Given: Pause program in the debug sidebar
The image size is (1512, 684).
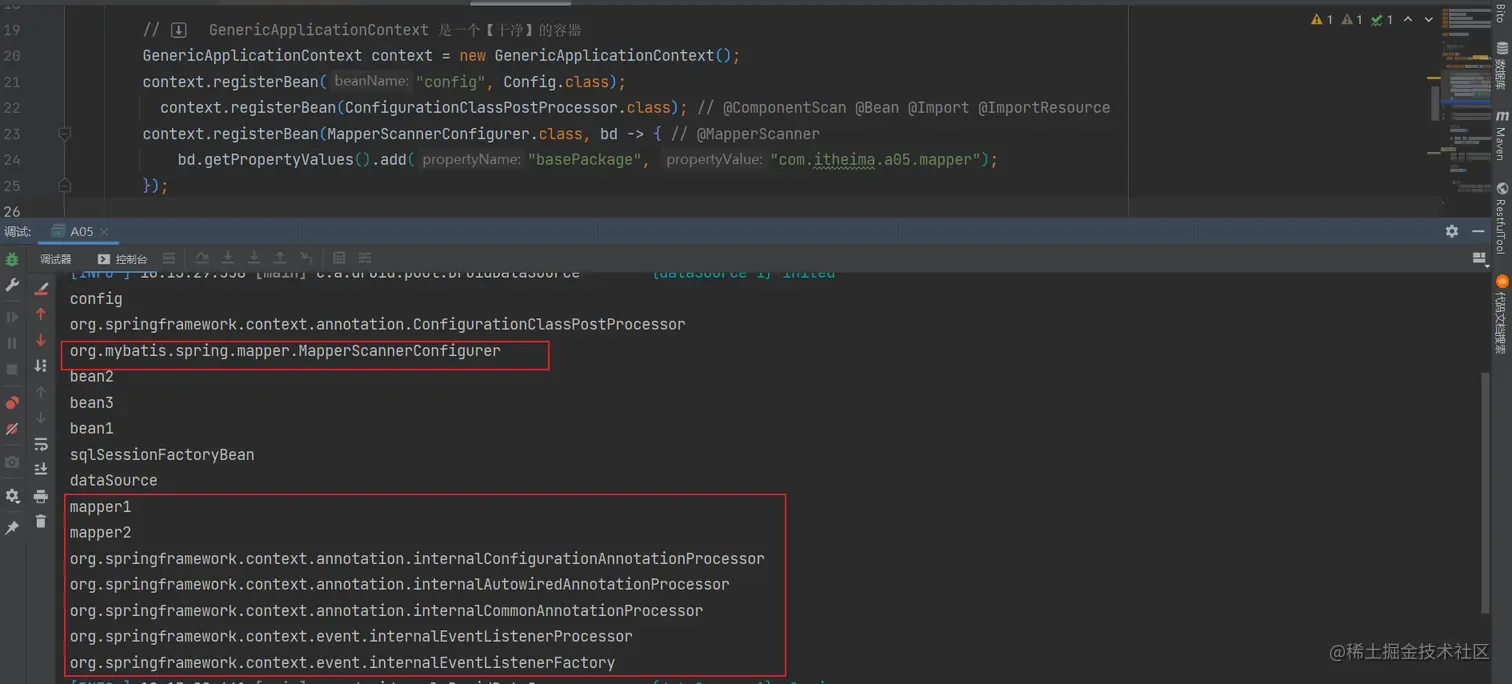Looking at the screenshot, I should coord(12,343).
